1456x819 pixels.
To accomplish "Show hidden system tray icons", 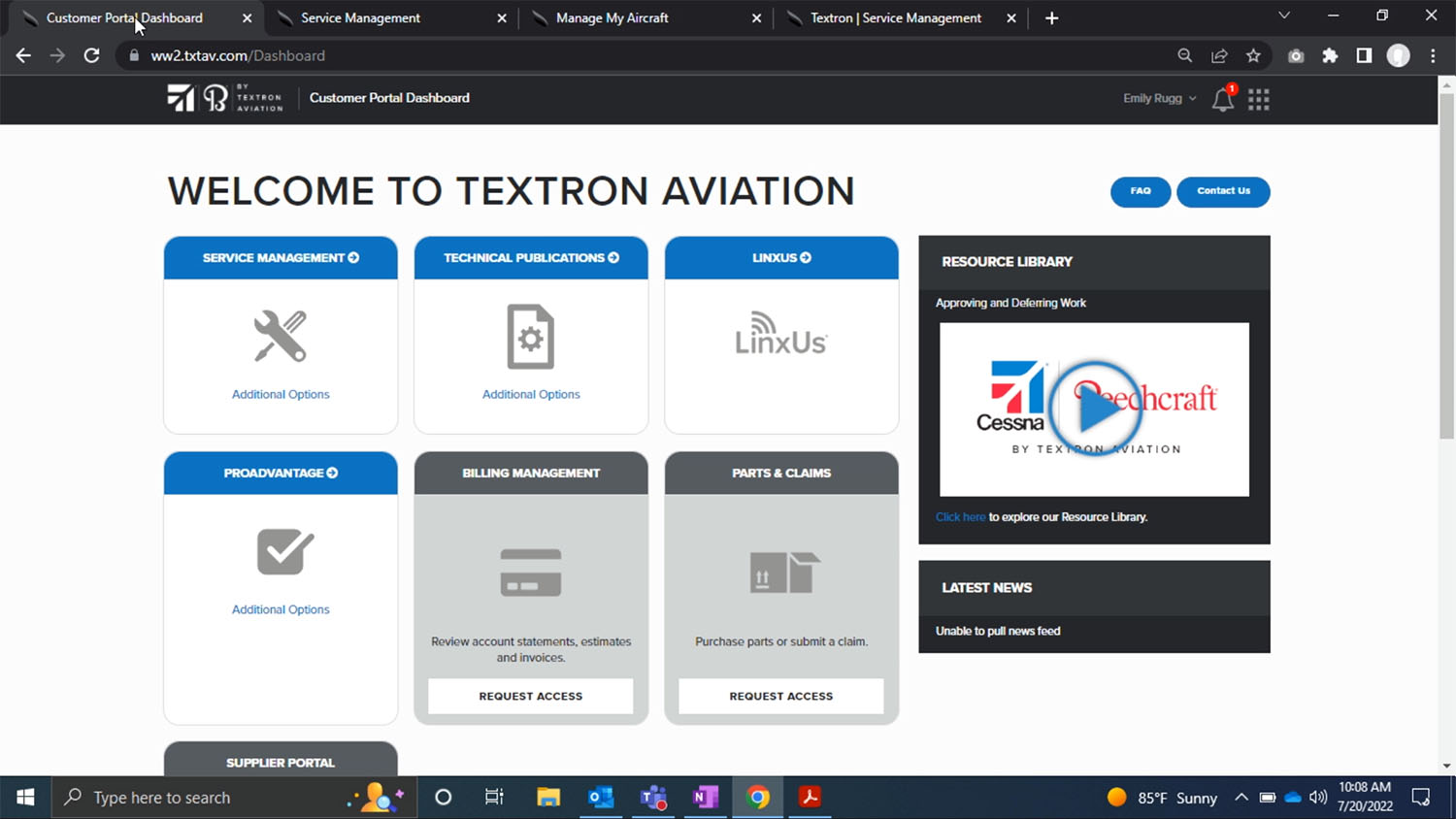I will coord(1241,798).
